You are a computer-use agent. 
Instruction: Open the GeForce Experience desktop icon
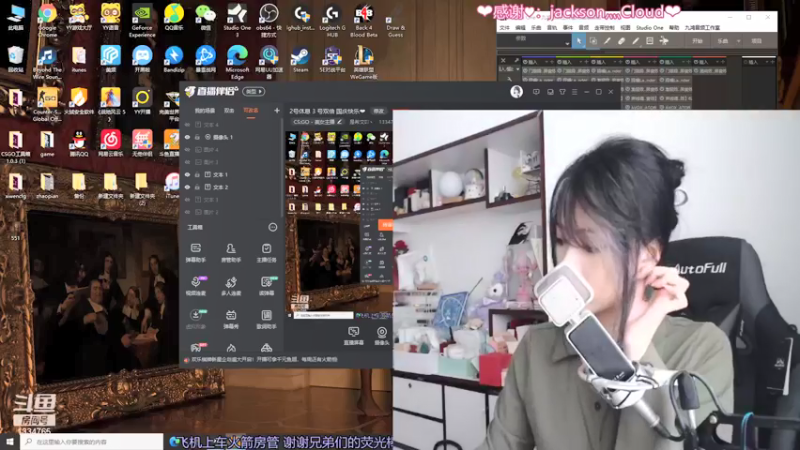coord(142,20)
